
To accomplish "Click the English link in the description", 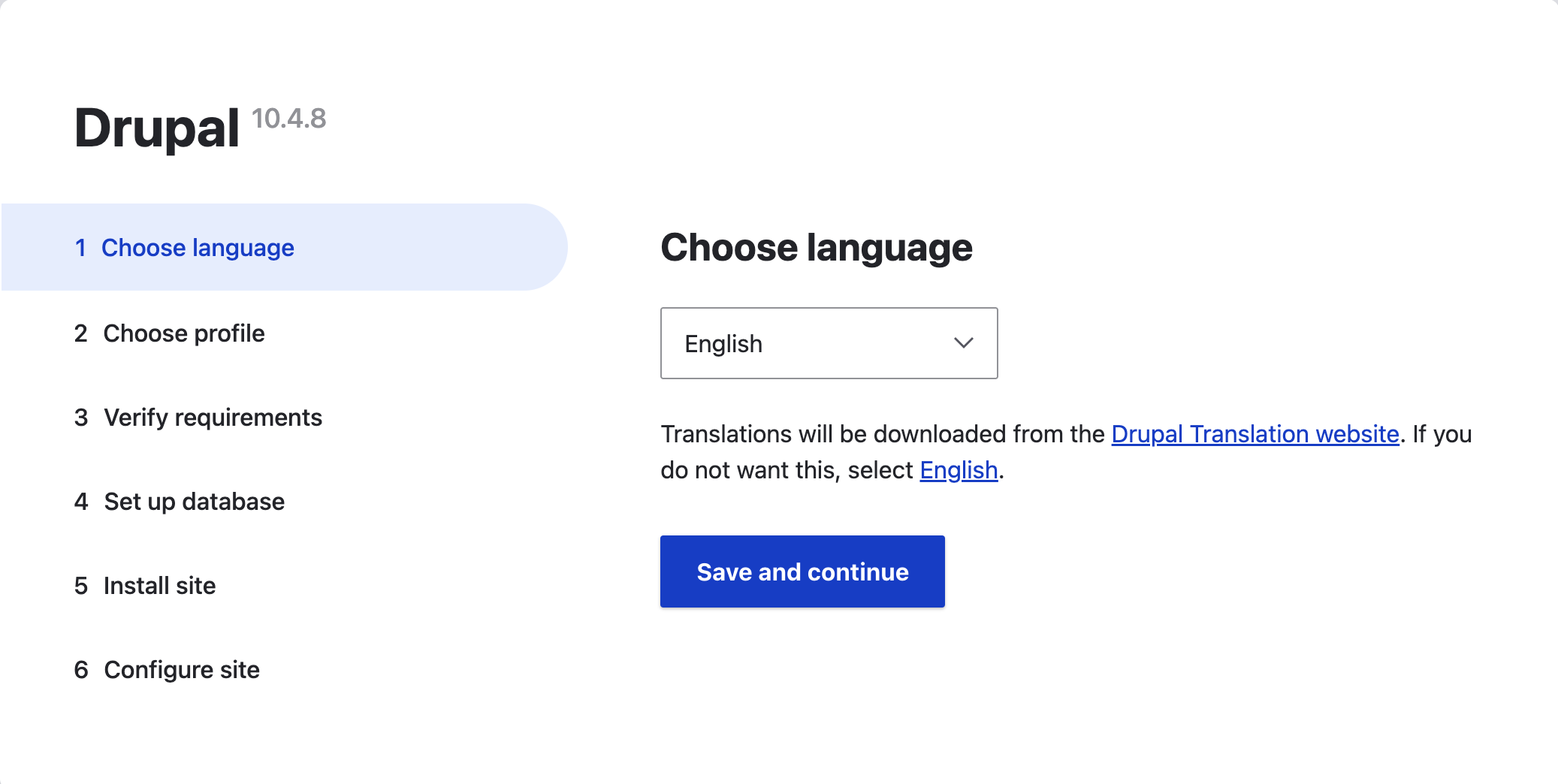I will (959, 470).
